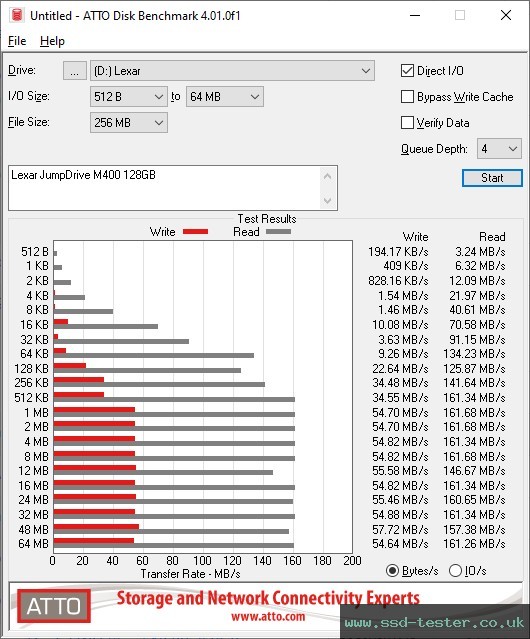This screenshot has height=639, width=530.
Task: Click the drive browse button with three dots
Action: click(75, 71)
